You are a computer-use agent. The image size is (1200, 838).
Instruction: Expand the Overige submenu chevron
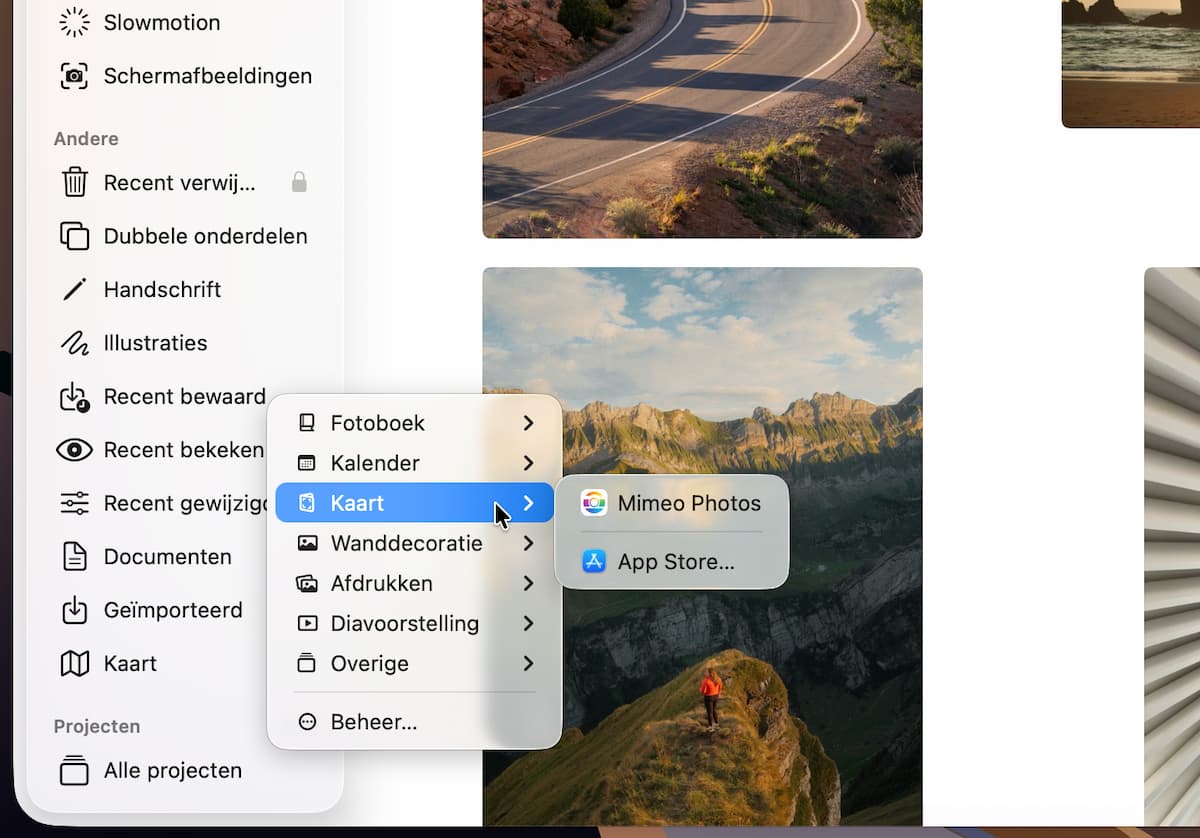[x=528, y=663]
